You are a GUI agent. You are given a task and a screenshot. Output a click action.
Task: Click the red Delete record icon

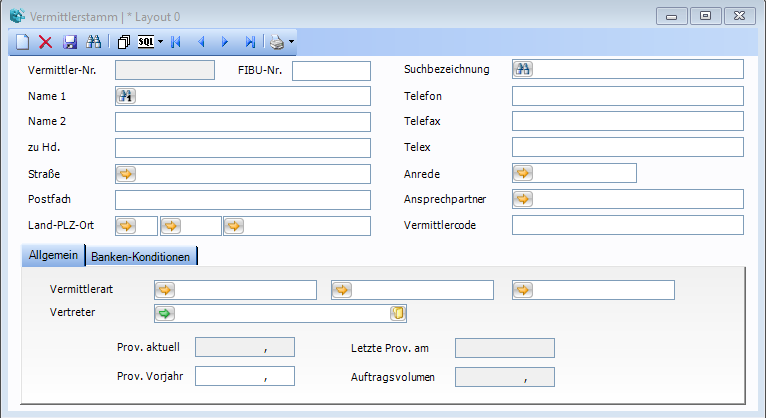click(x=46, y=42)
